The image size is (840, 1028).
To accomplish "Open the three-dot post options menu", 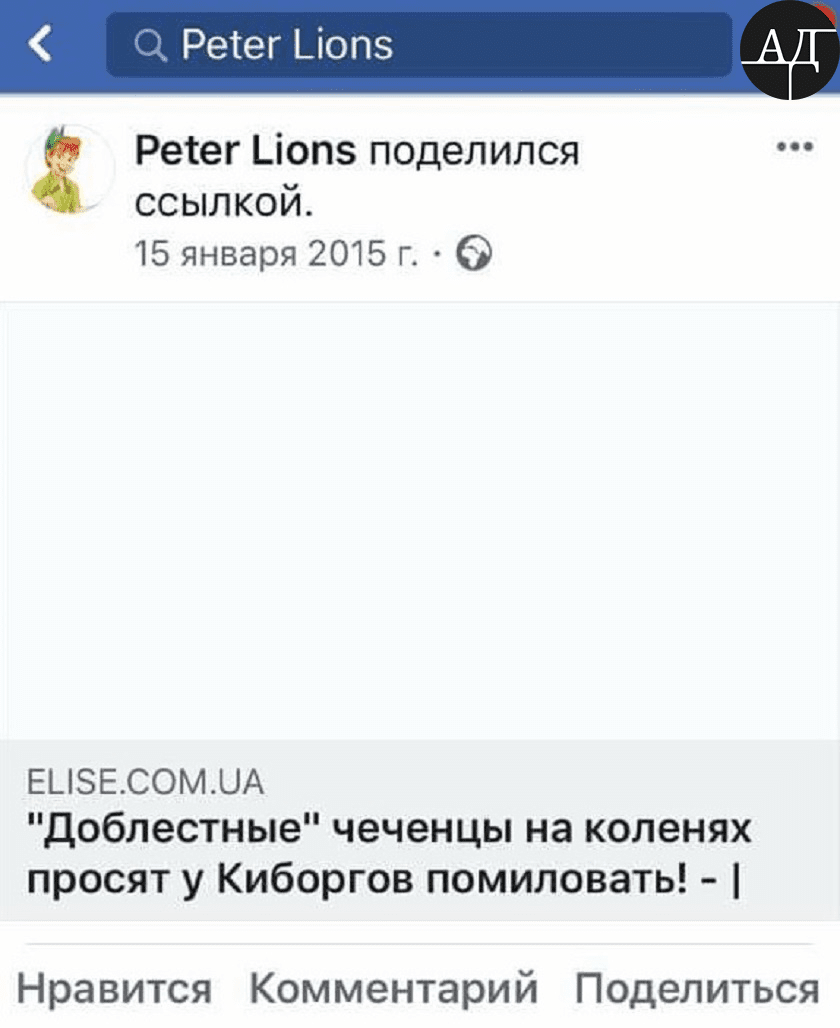I will (x=794, y=147).
